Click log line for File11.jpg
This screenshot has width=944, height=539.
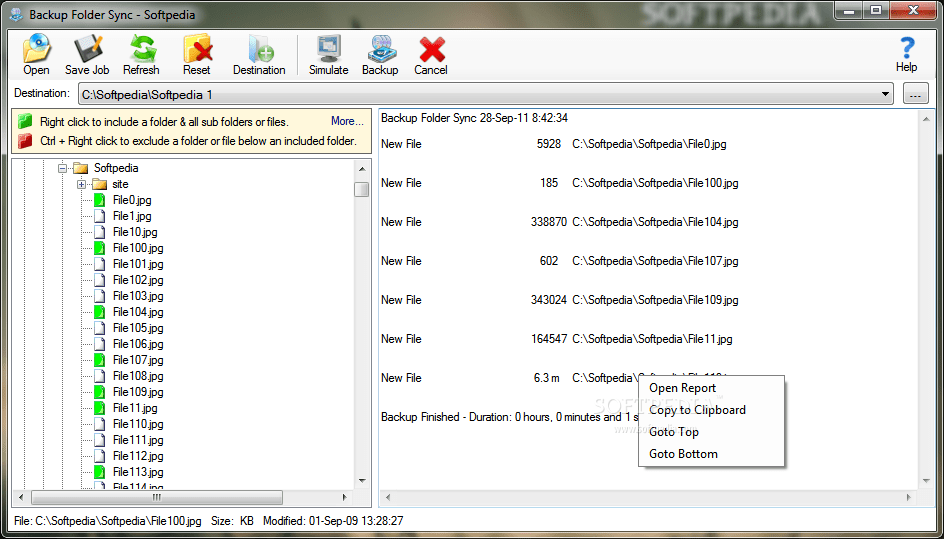pos(557,339)
